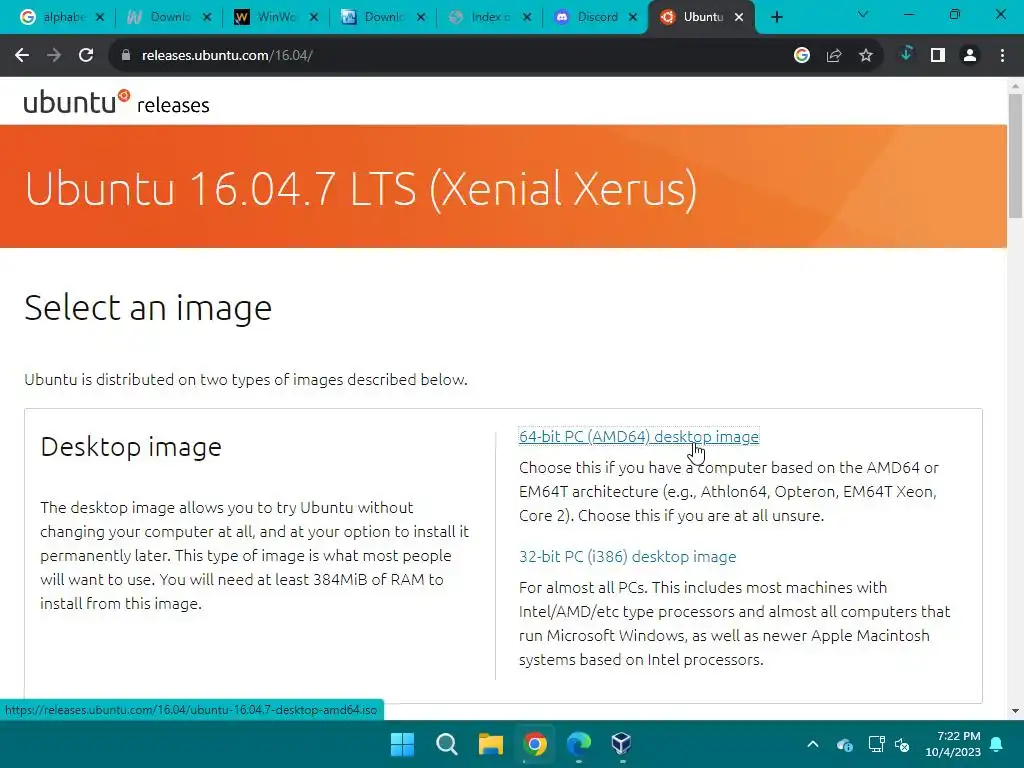The height and width of the screenshot is (768, 1024).
Task: Open VirtualBox from the taskbar
Action: point(622,744)
